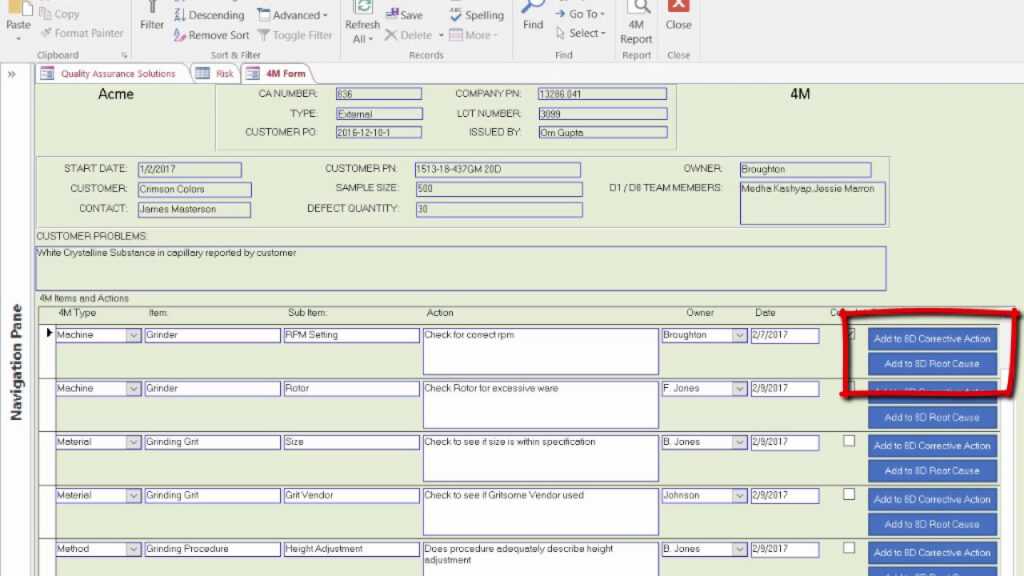Image resolution: width=1024 pixels, height=576 pixels.
Task: Tick the checkbox for the Grinding Grit Size row
Action: (848, 441)
